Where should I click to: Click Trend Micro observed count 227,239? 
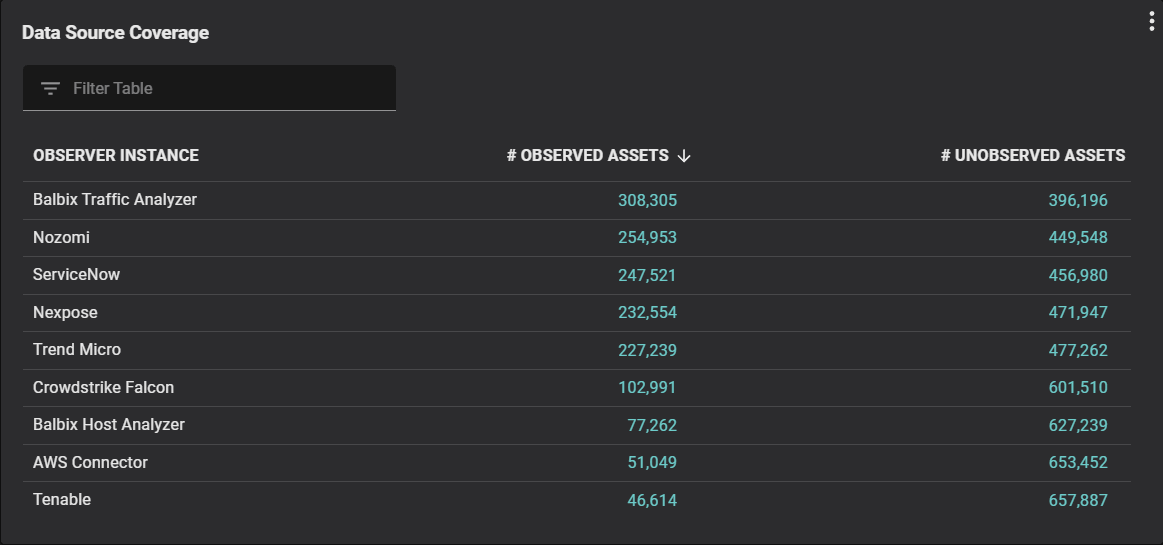tap(647, 350)
